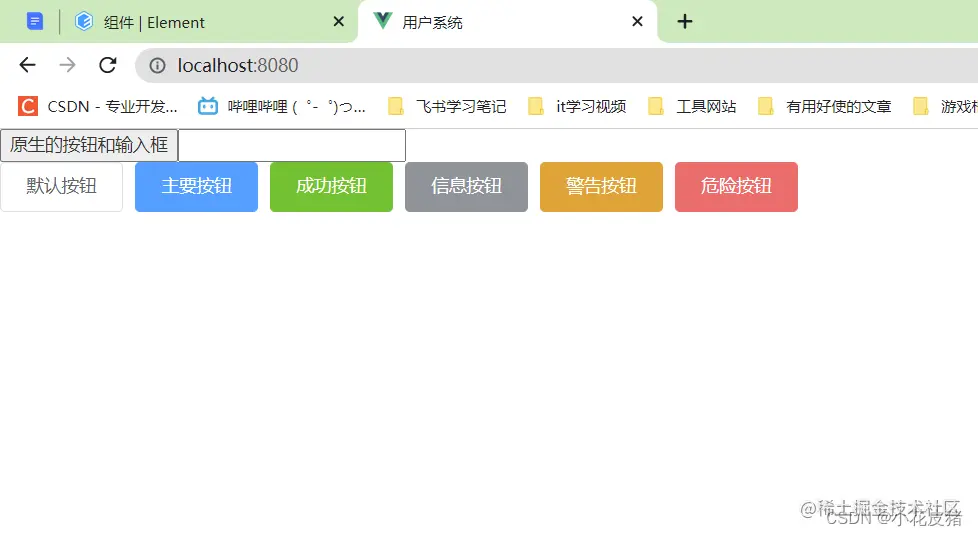Click the orange 警告按钮
Screen dimensions: 978x536
tap(601, 187)
